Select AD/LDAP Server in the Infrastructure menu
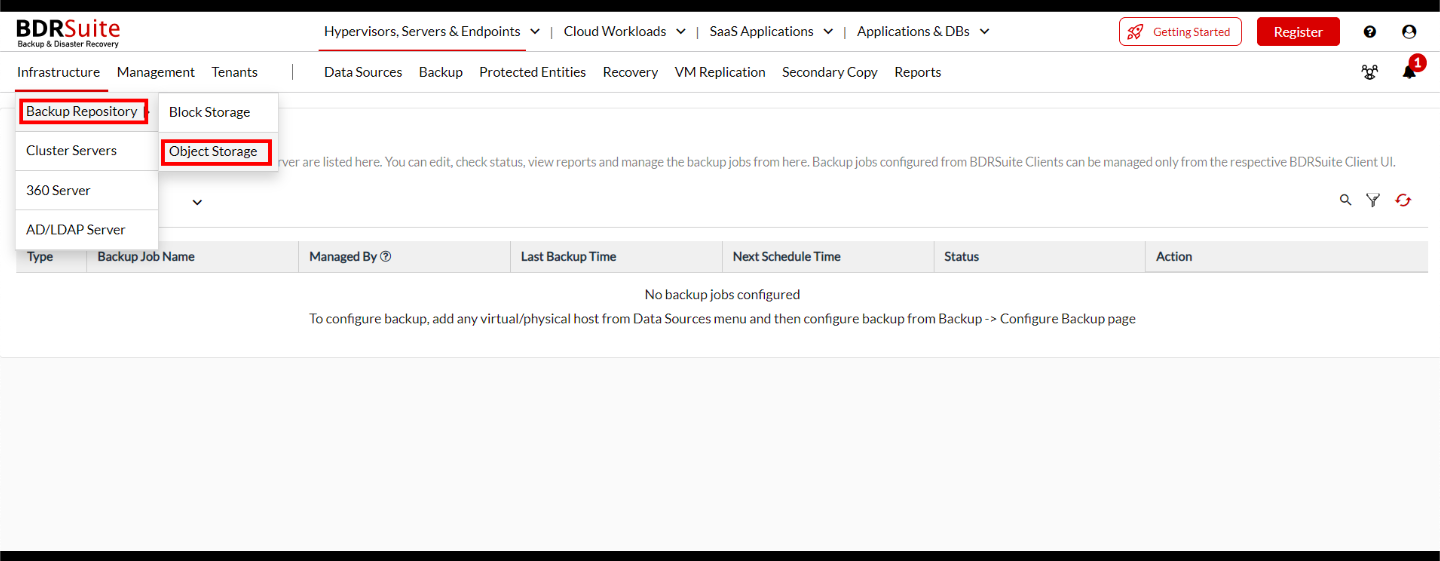This screenshot has height=561, width=1440. click(x=87, y=229)
